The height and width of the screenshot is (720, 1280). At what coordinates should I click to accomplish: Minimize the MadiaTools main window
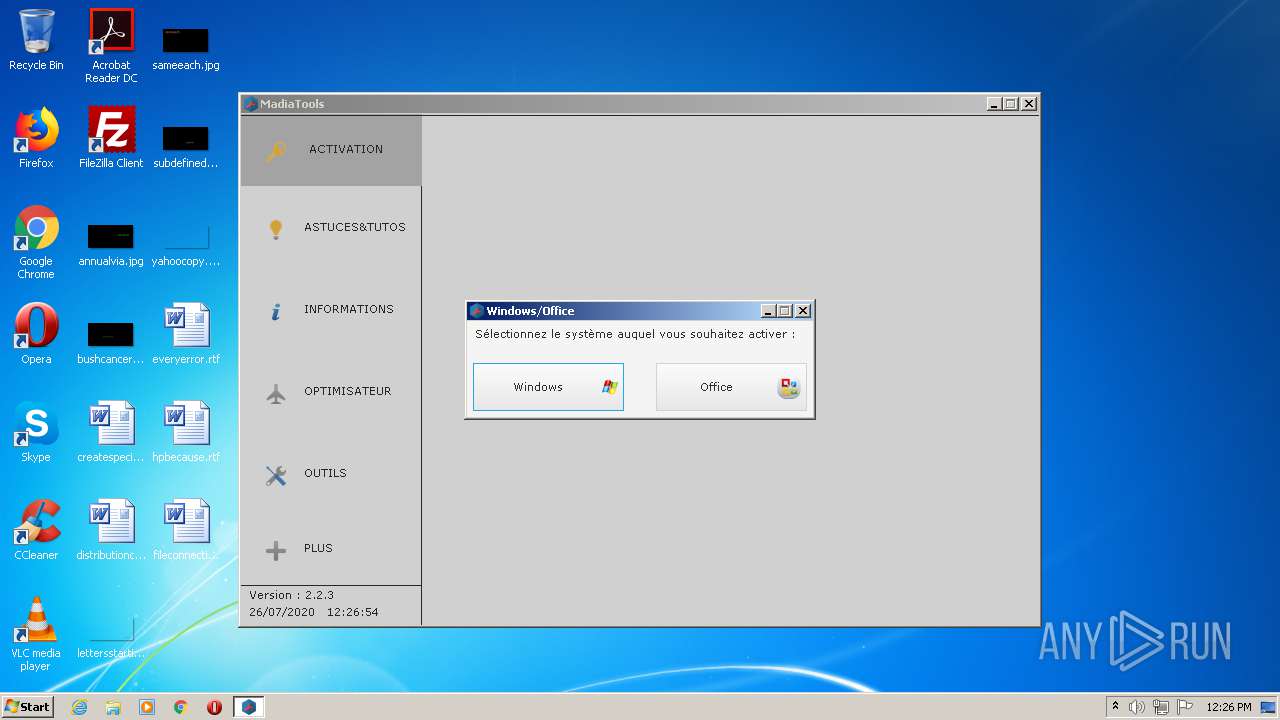pyautogui.click(x=994, y=104)
